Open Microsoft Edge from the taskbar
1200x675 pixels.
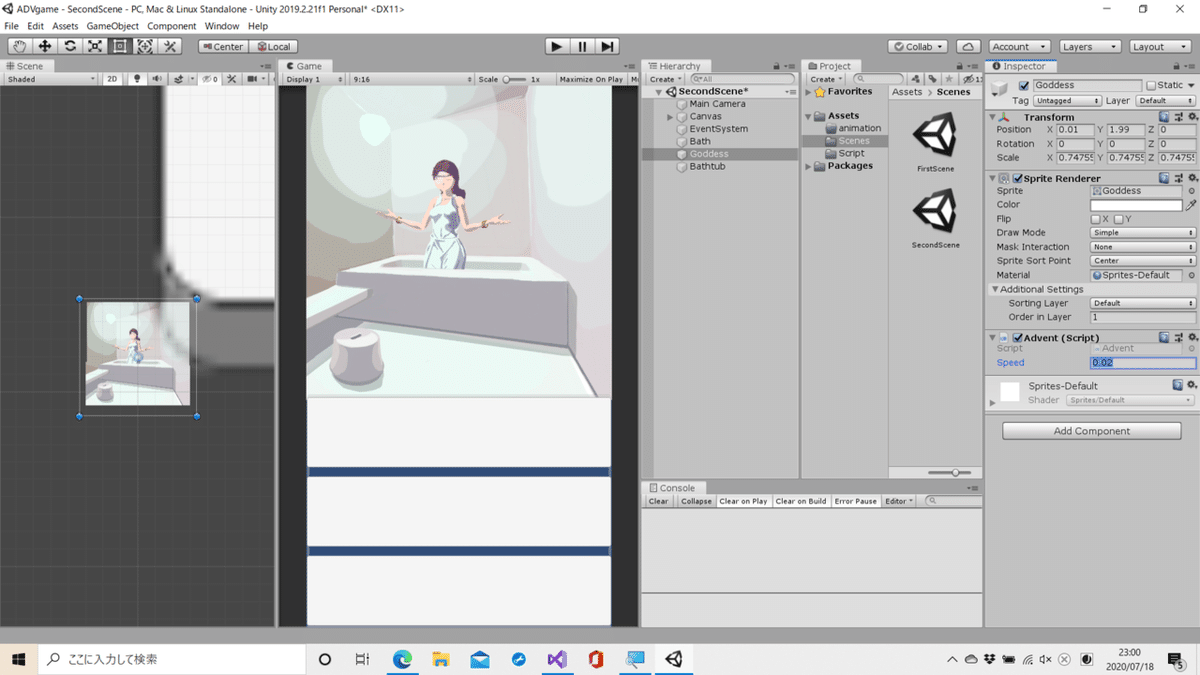coord(402,659)
